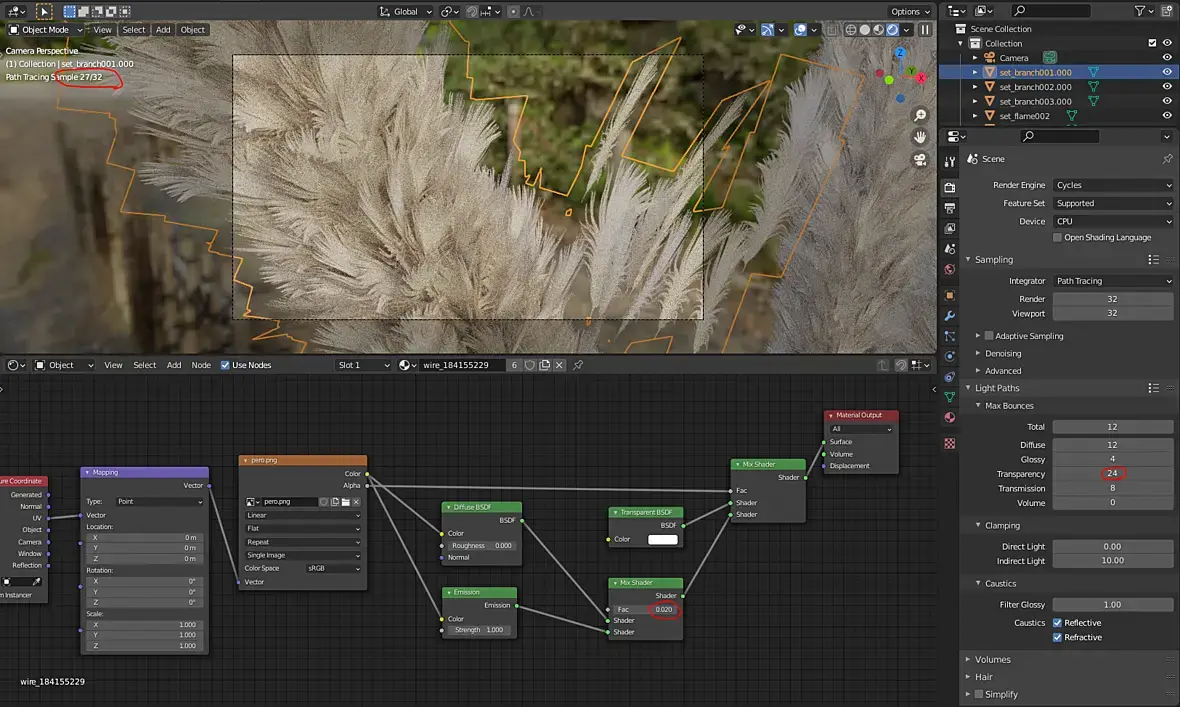1180x707 pixels.
Task: Pin the node editor material
Action: click(578, 365)
